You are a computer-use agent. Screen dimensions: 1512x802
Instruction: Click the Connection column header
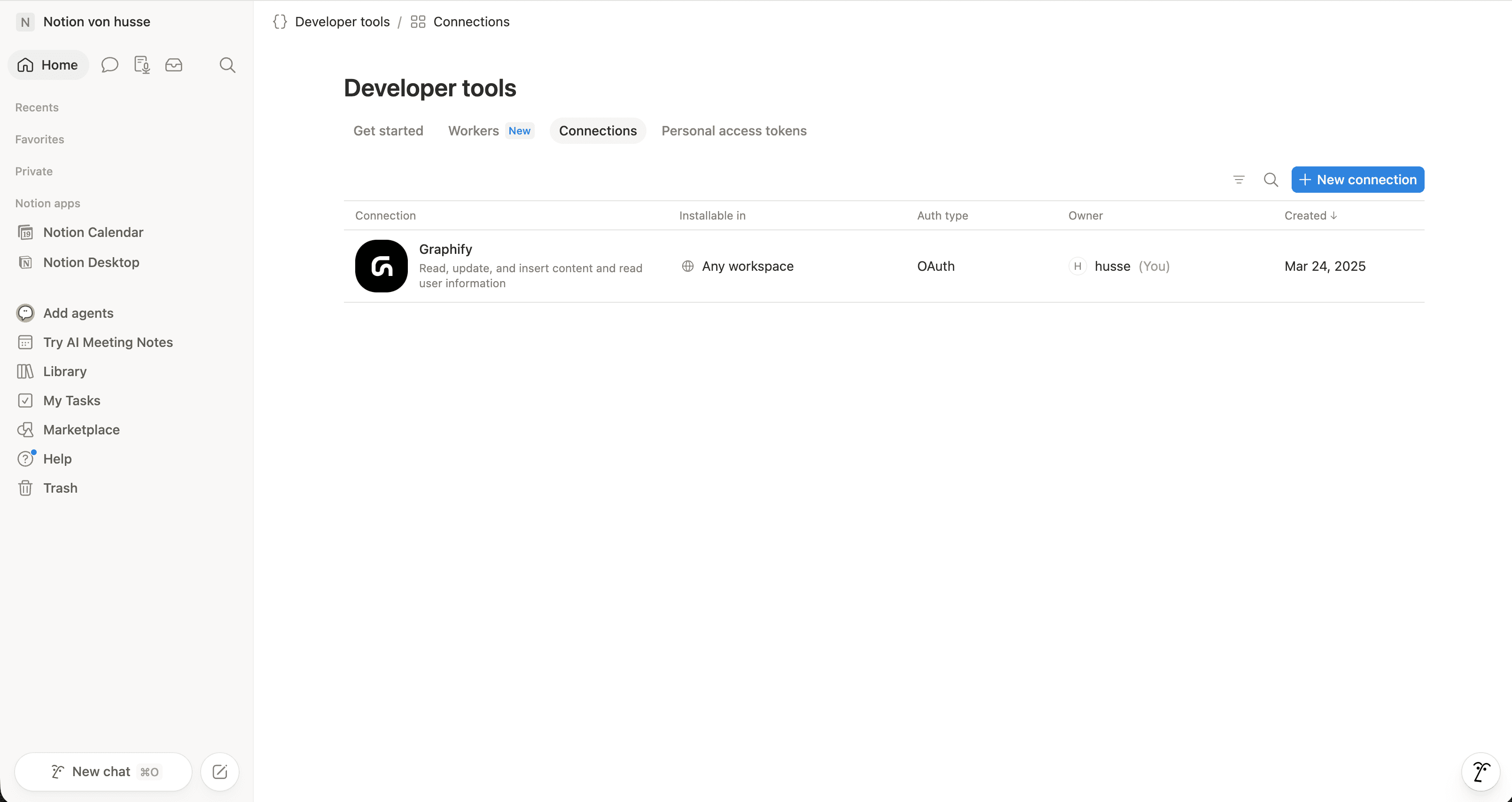(x=386, y=215)
